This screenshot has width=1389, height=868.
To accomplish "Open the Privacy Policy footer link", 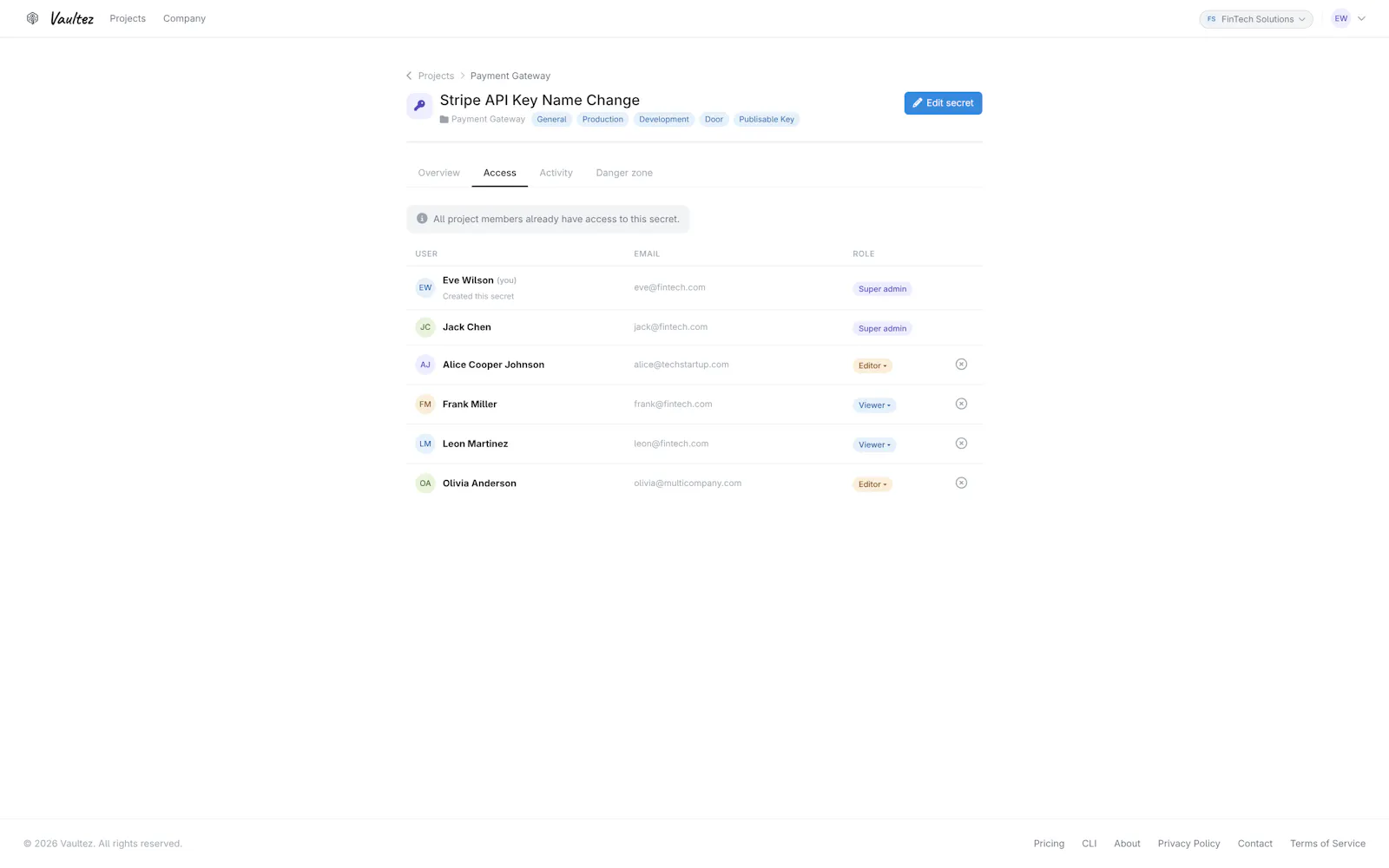I will pyautogui.click(x=1188, y=844).
